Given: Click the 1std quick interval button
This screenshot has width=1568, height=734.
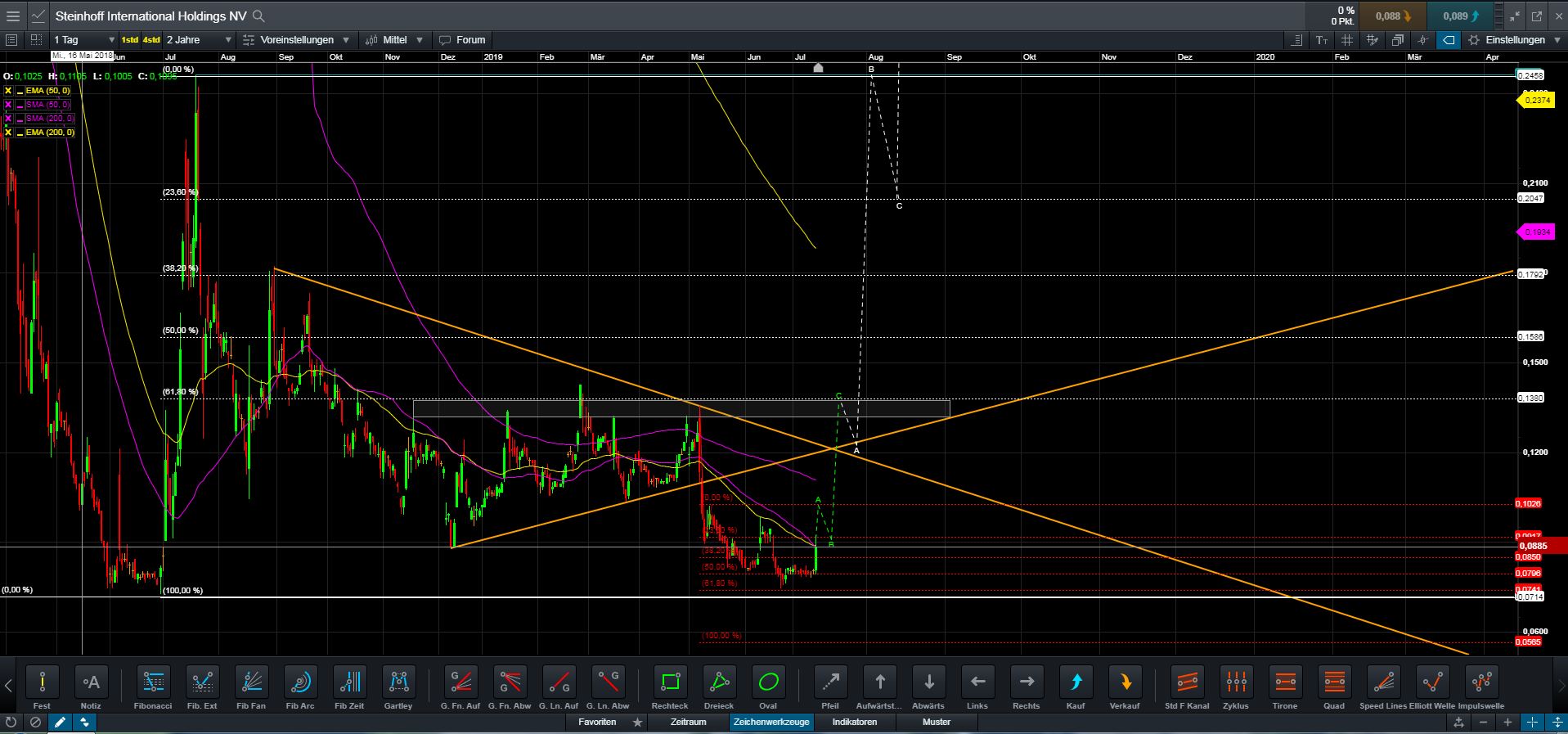Looking at the screenshot, I should (130, 39).
